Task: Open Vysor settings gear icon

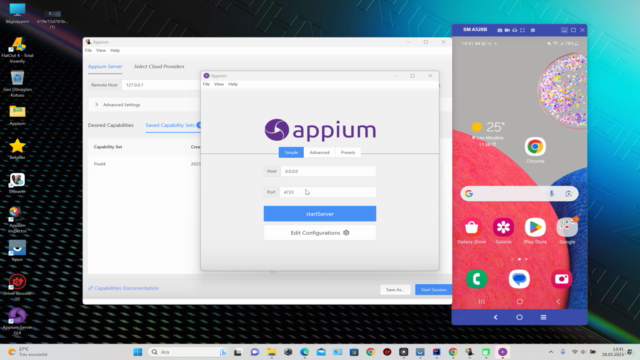Action: tap(533, 30)
